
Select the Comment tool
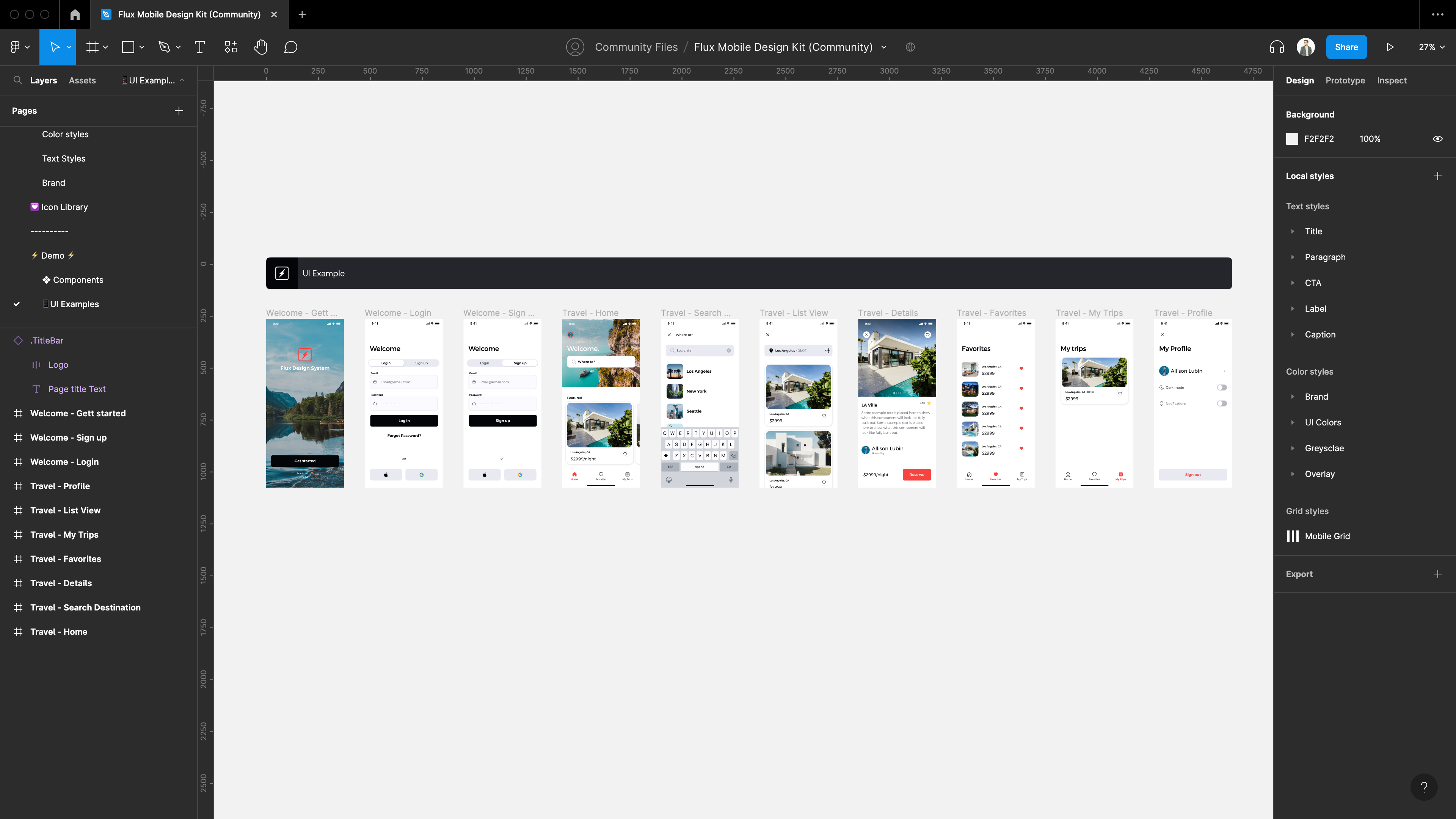click(x=290, y=47)
